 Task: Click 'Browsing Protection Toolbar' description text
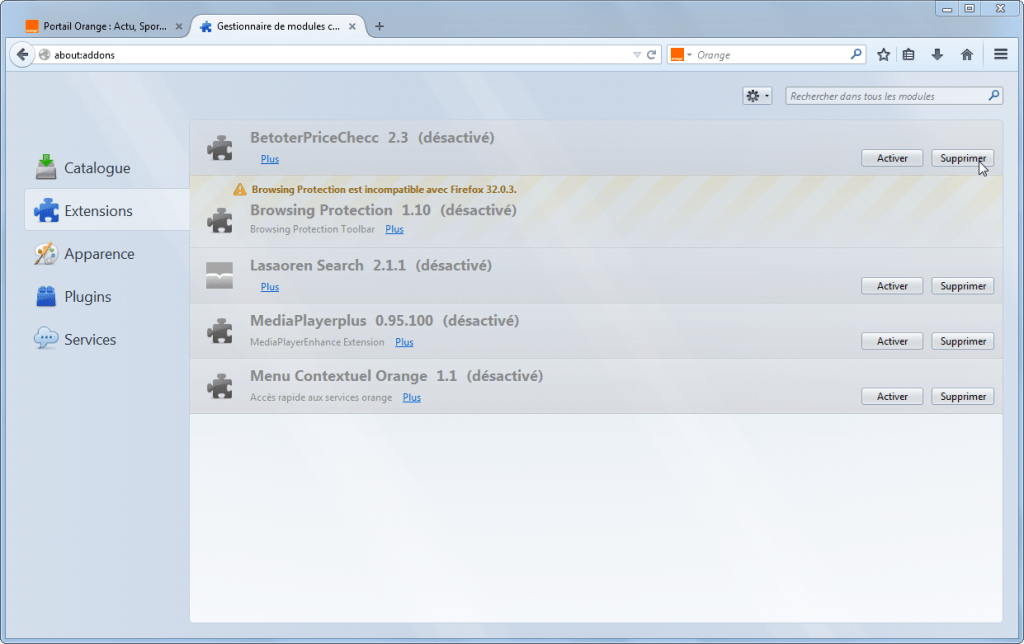[312, 229]
